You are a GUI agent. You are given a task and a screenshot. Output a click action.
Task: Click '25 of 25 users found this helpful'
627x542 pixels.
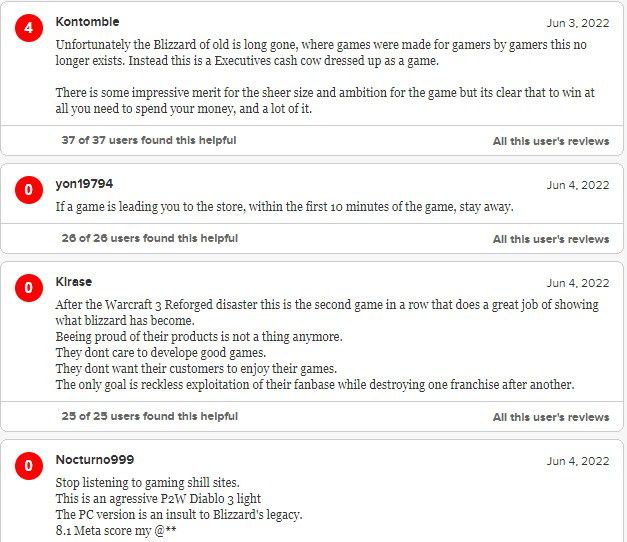coord(150,416)
